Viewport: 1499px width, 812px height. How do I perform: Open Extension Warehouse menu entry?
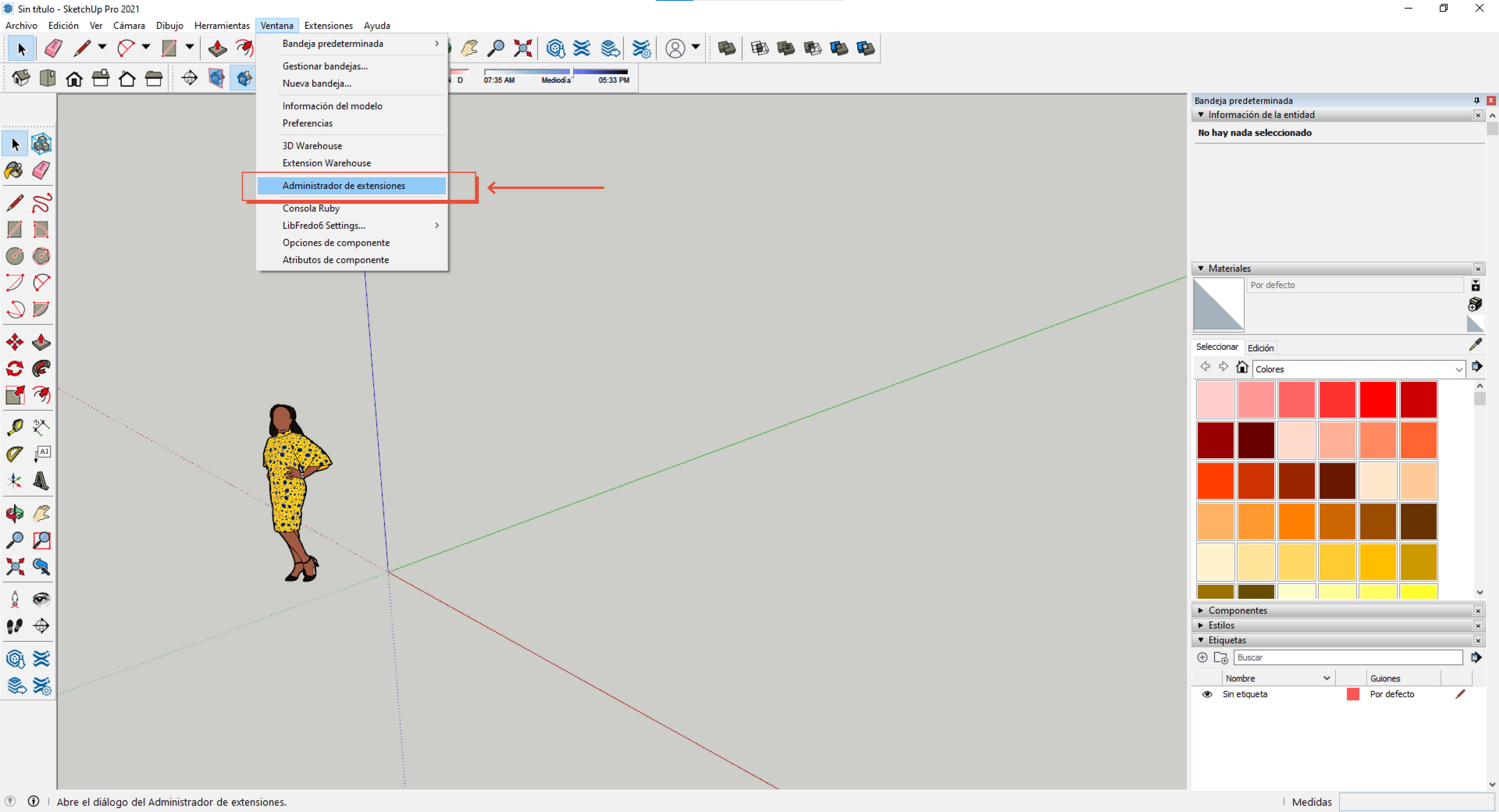click(x=351, y=163)
